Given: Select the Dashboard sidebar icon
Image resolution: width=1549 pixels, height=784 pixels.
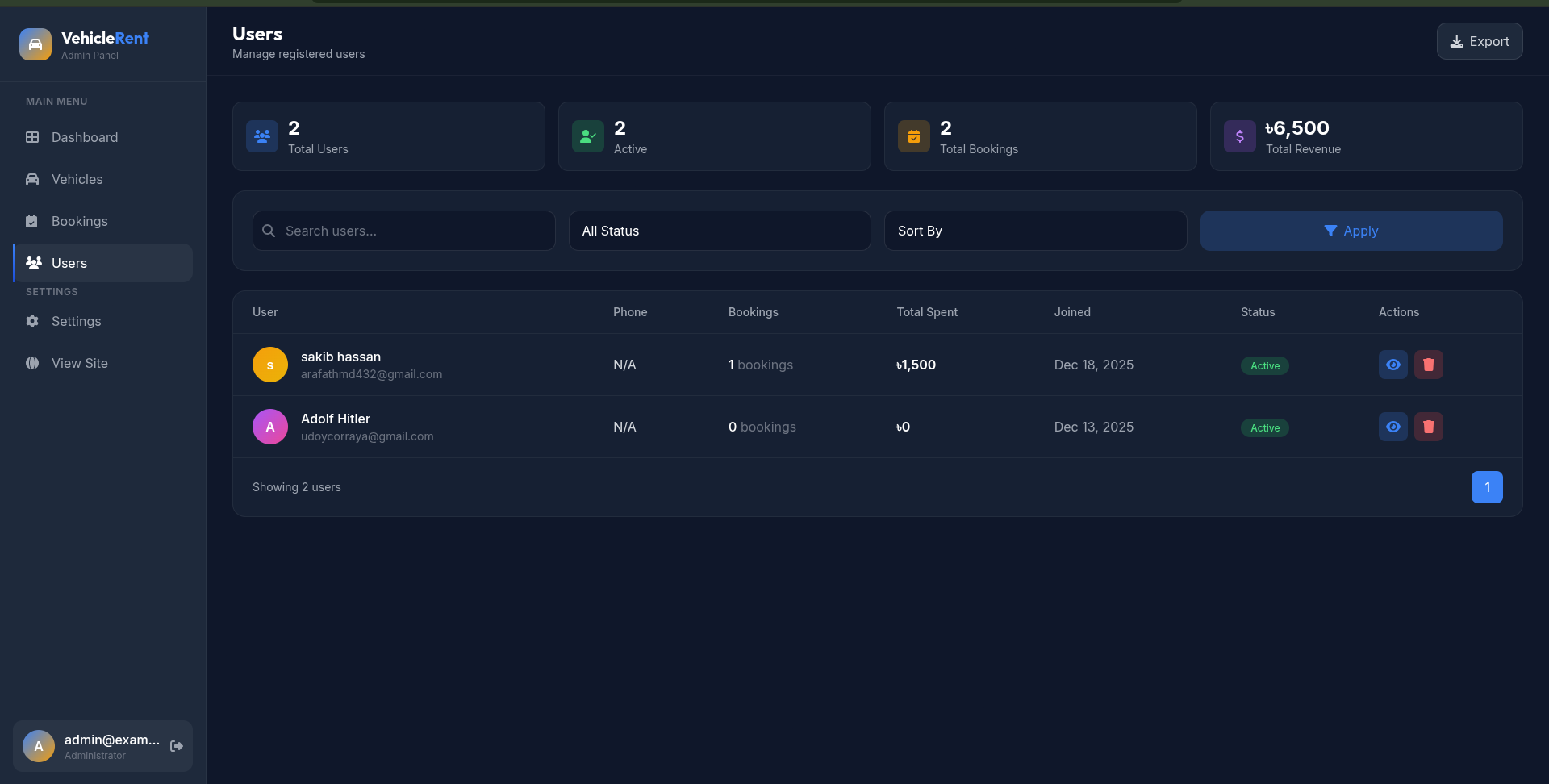Looking at the screenshot, I should (32, 137).
